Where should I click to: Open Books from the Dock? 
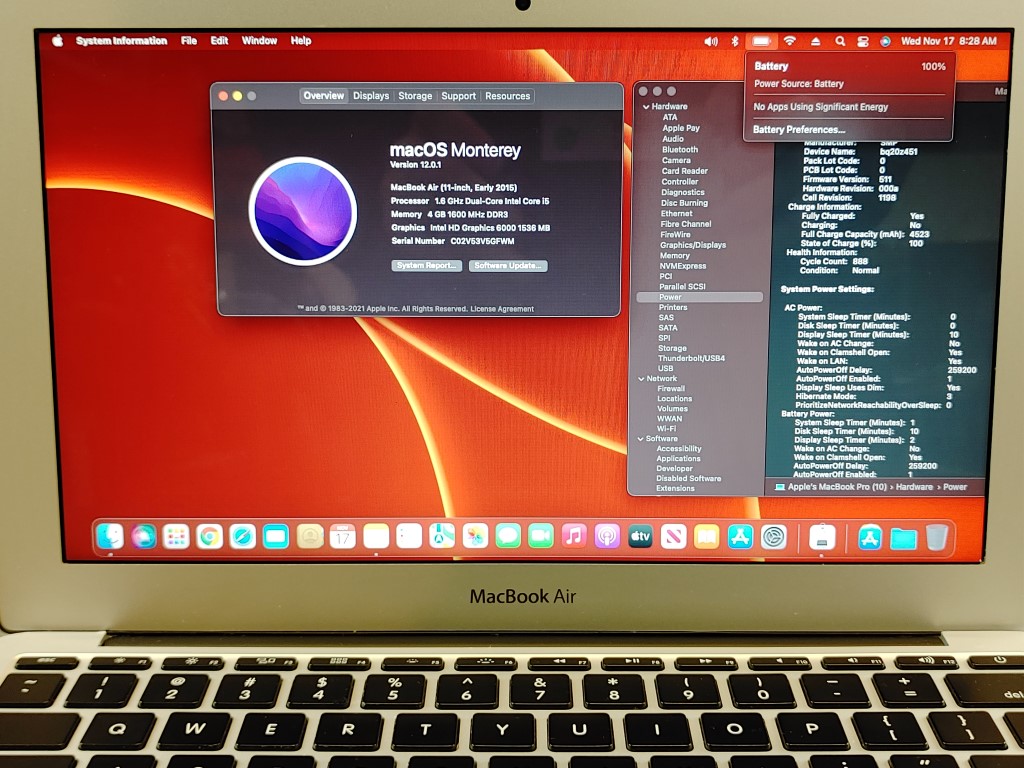707,537
